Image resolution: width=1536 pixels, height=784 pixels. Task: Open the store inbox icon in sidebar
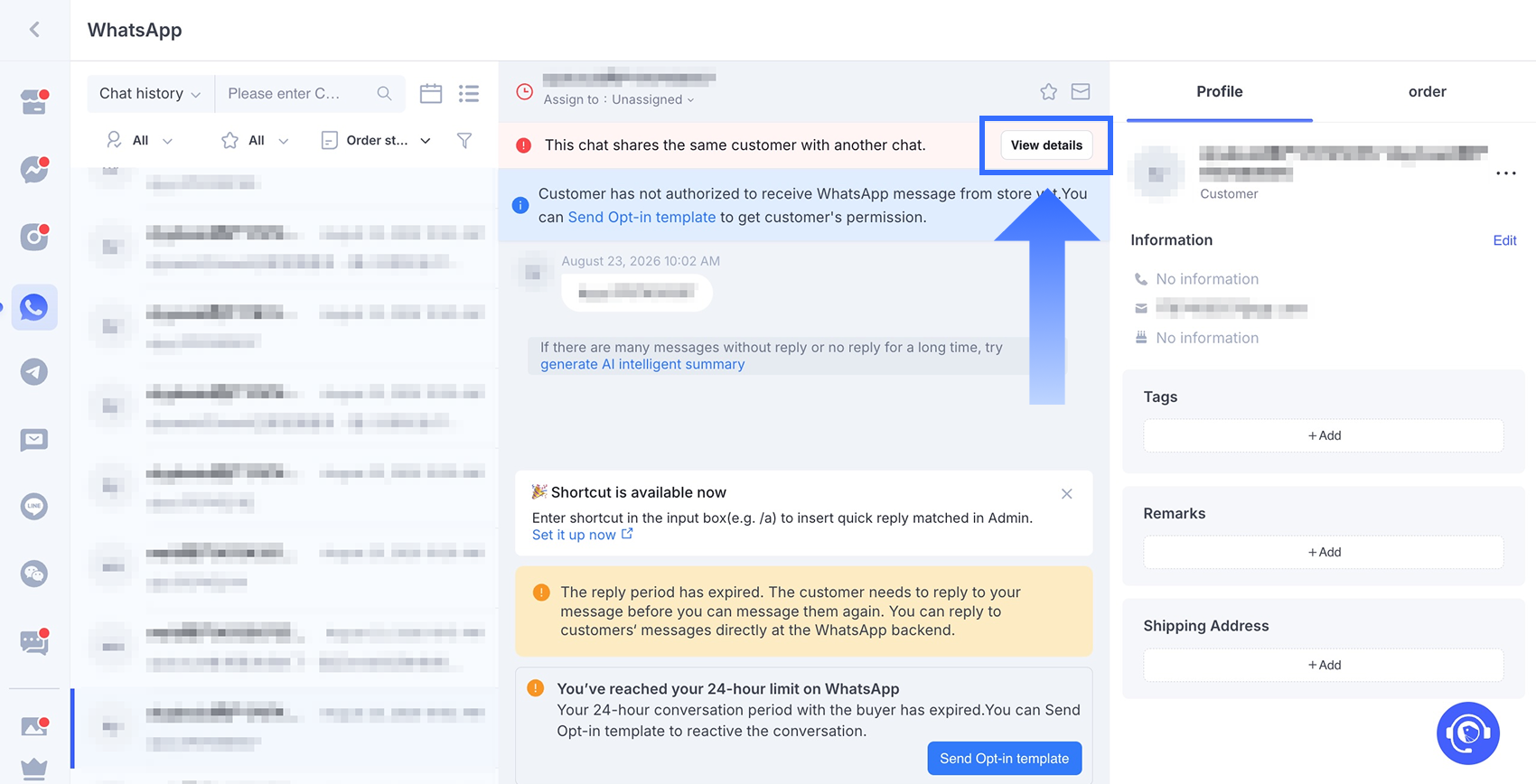pos(34,102)
